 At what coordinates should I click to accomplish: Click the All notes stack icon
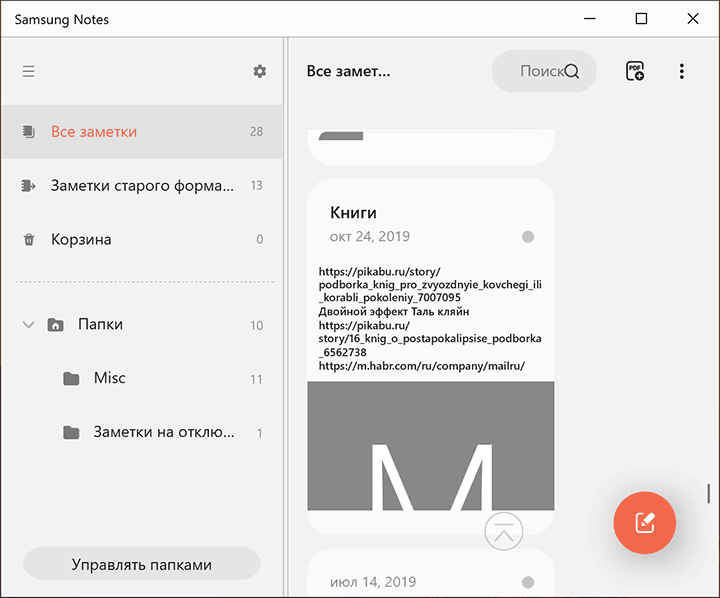(28, 132)
